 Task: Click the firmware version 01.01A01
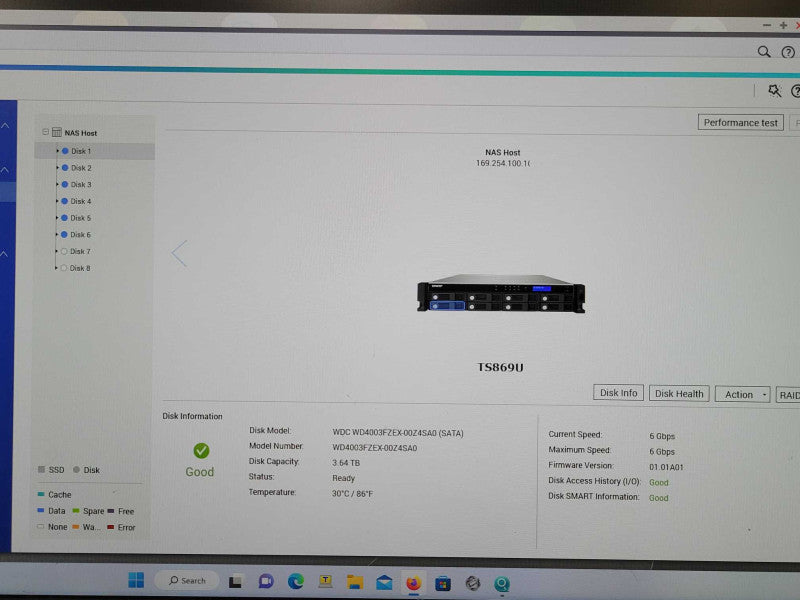pyautogui.click(x=666, y=467)
